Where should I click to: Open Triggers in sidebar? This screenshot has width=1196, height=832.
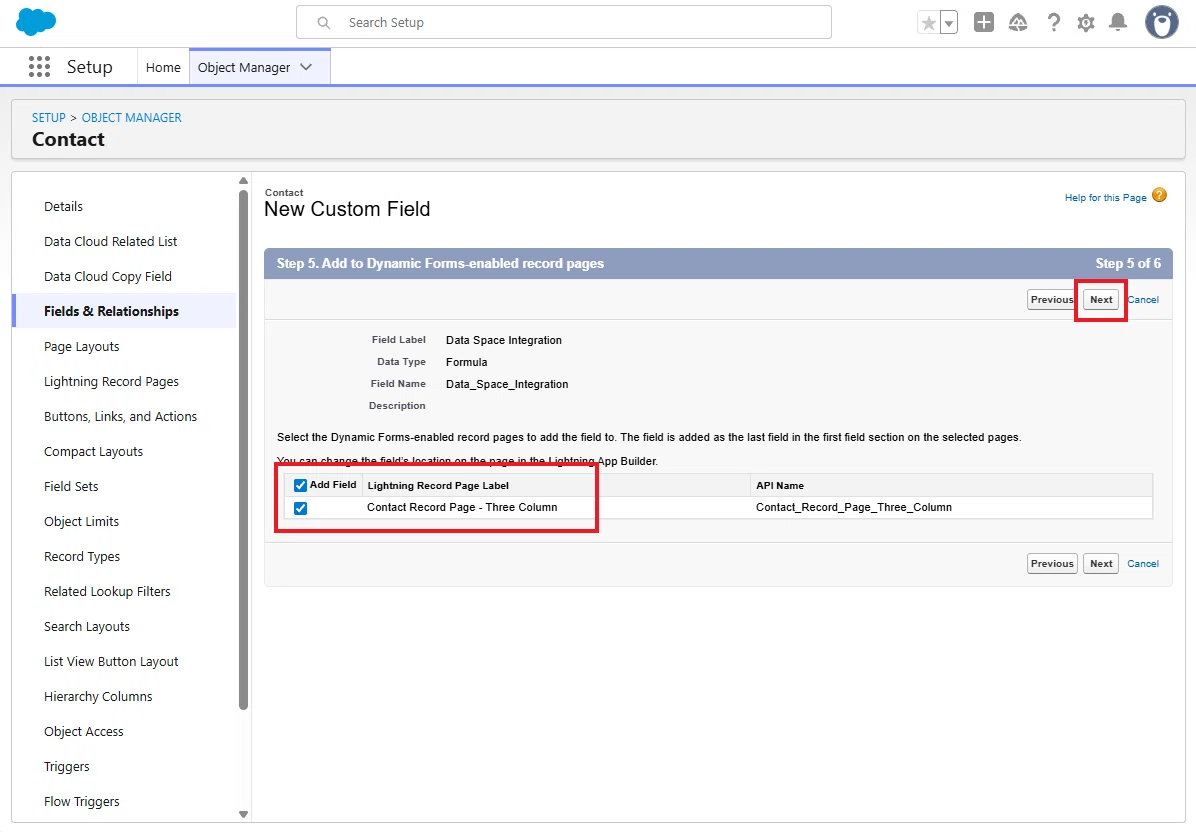click(66, 767)
